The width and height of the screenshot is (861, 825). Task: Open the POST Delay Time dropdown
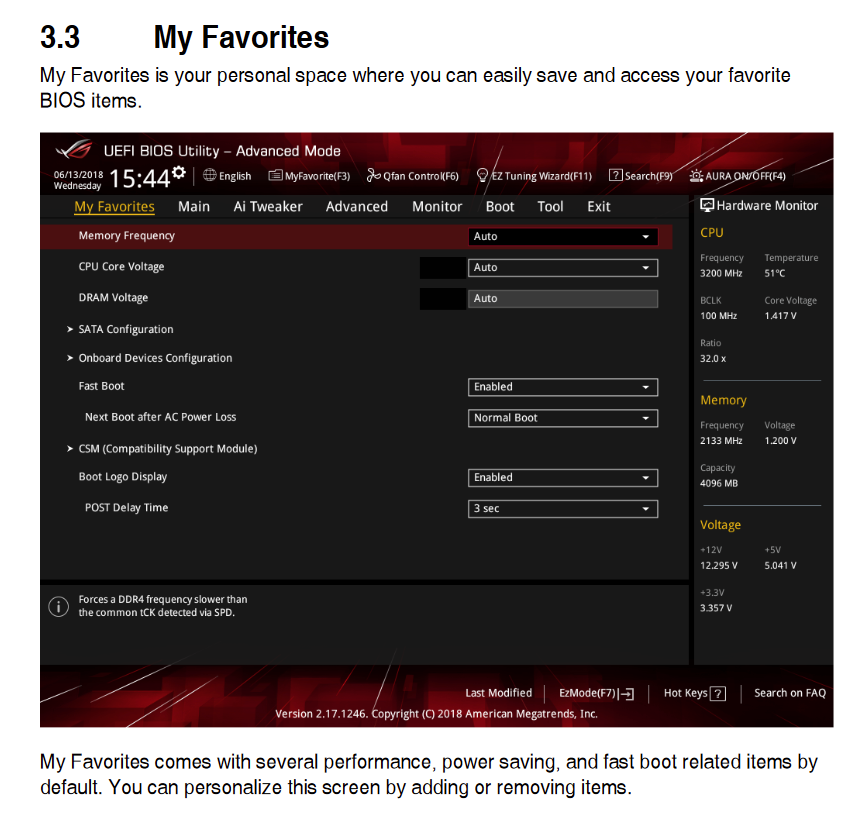[563, 509]
